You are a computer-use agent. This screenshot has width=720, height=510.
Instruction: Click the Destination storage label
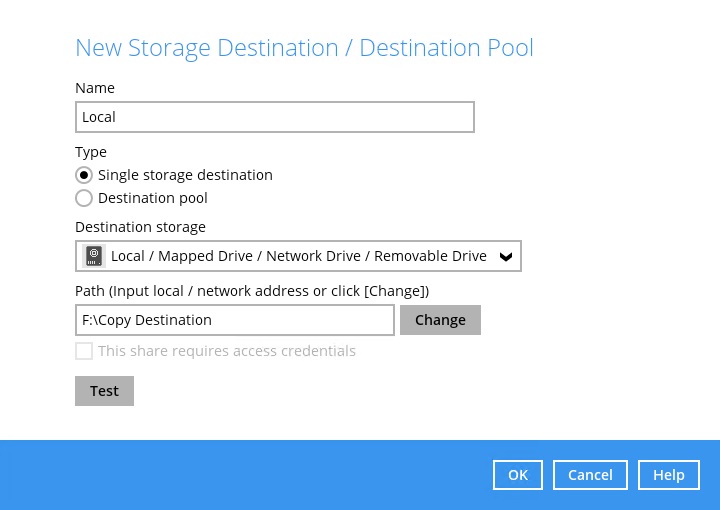tap(141, 227)
